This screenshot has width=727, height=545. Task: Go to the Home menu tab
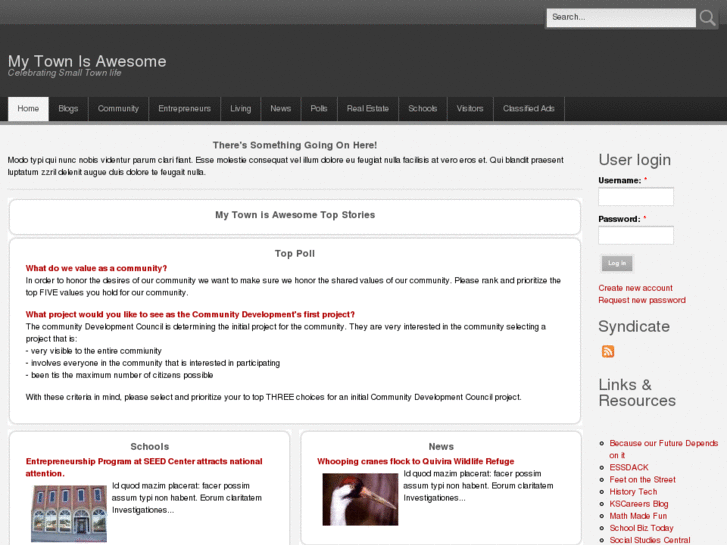point(28,109)
